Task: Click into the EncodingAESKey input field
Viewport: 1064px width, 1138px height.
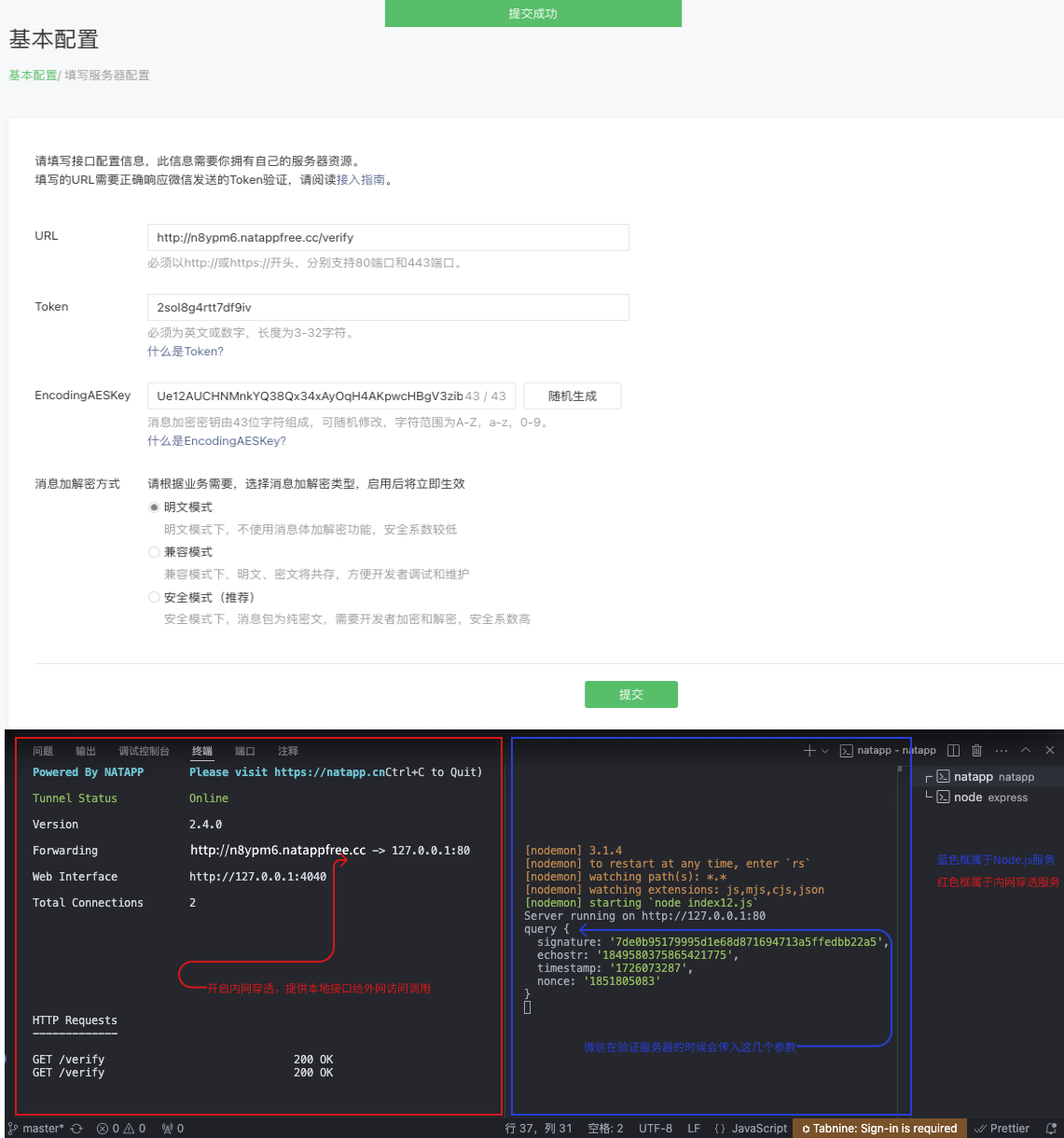Action: point(332,396)
